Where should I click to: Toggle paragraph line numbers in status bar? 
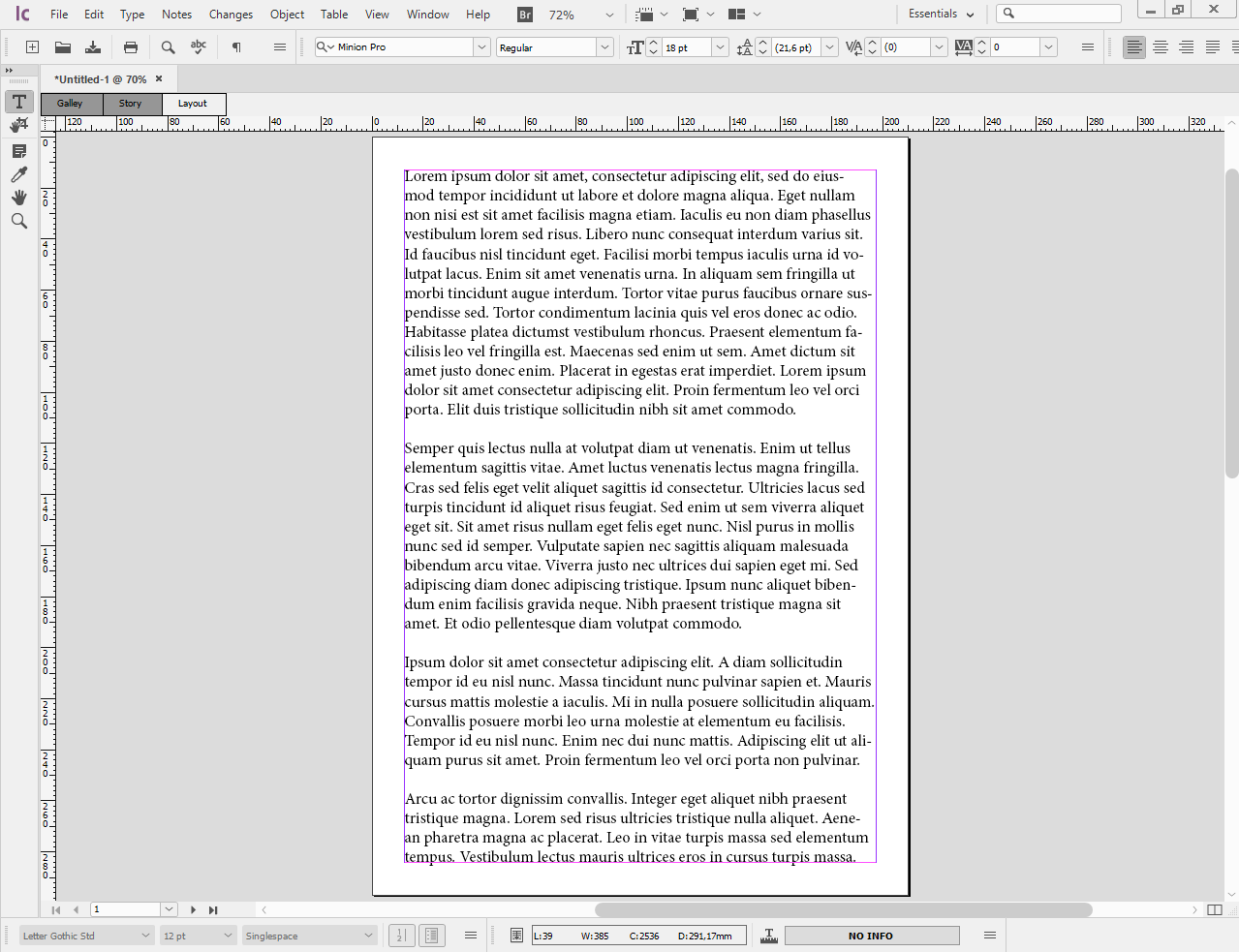coord(401,935)
